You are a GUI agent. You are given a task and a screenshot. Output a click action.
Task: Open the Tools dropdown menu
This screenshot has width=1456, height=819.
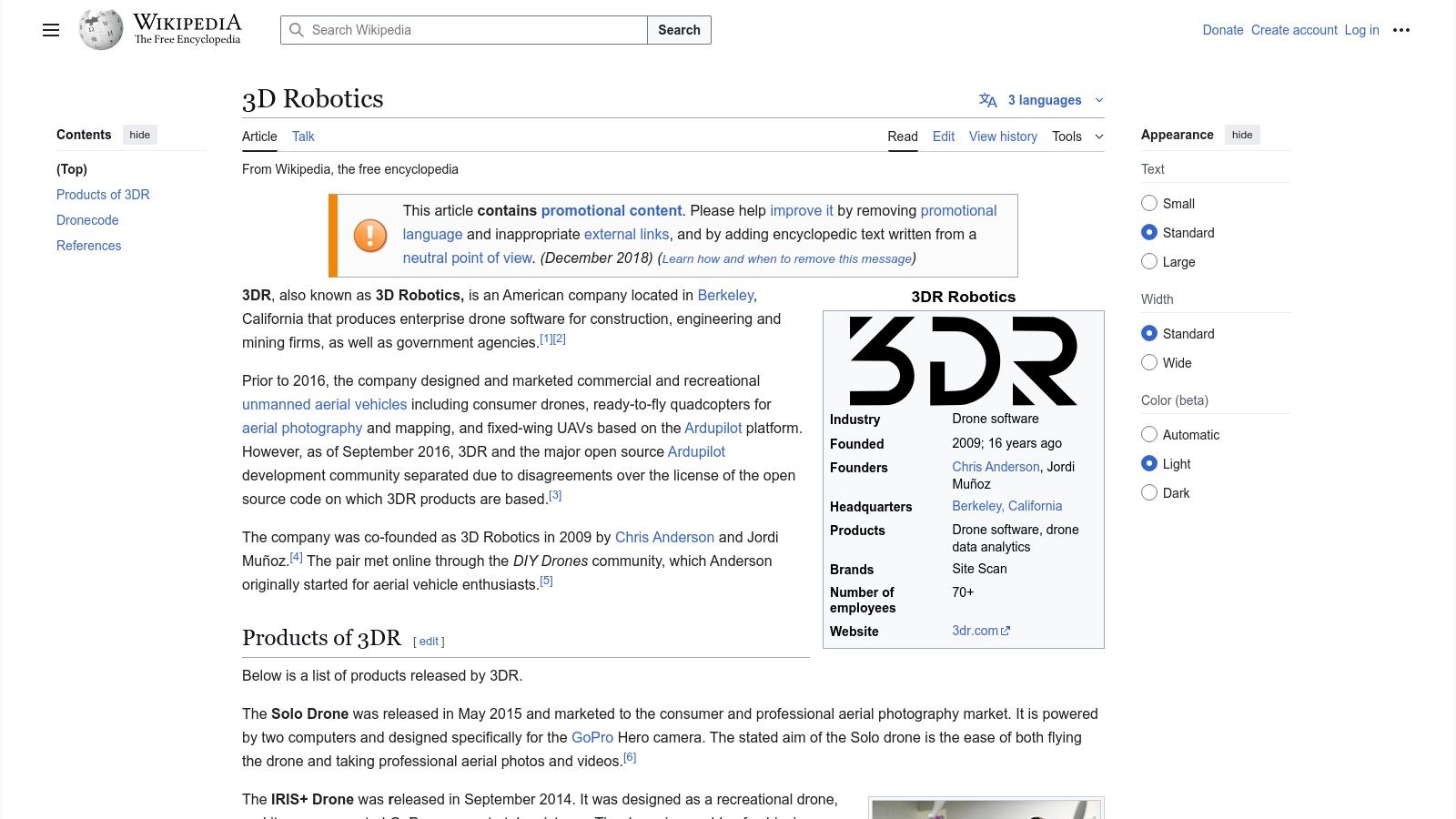[1077, 136]
